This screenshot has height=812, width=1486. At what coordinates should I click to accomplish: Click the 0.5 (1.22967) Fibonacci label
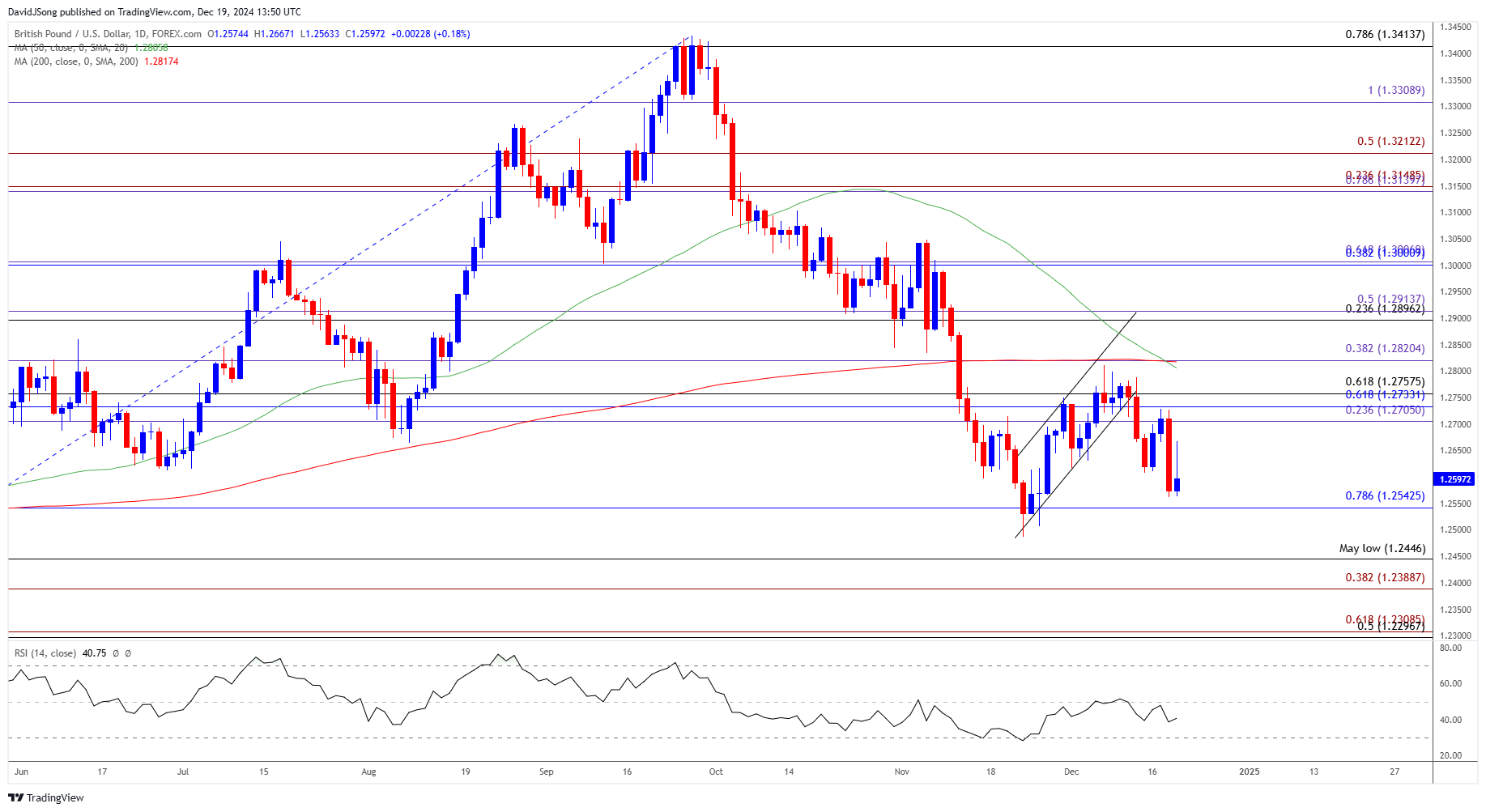tap(1390, 626)
